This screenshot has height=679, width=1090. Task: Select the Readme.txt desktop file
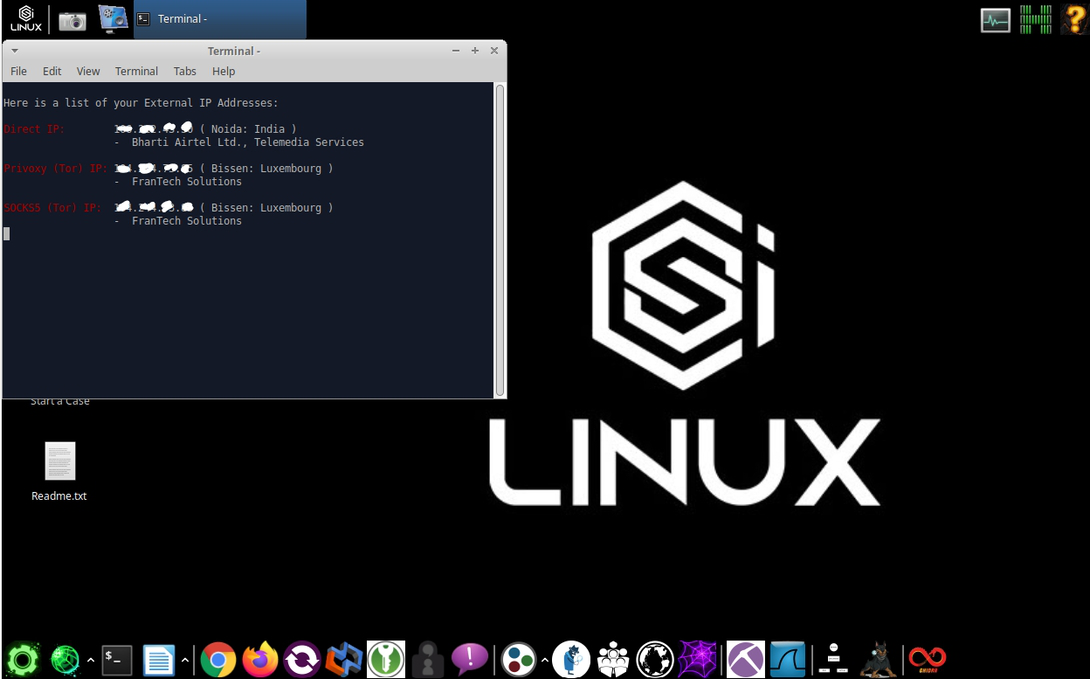[x=59, y=471]
